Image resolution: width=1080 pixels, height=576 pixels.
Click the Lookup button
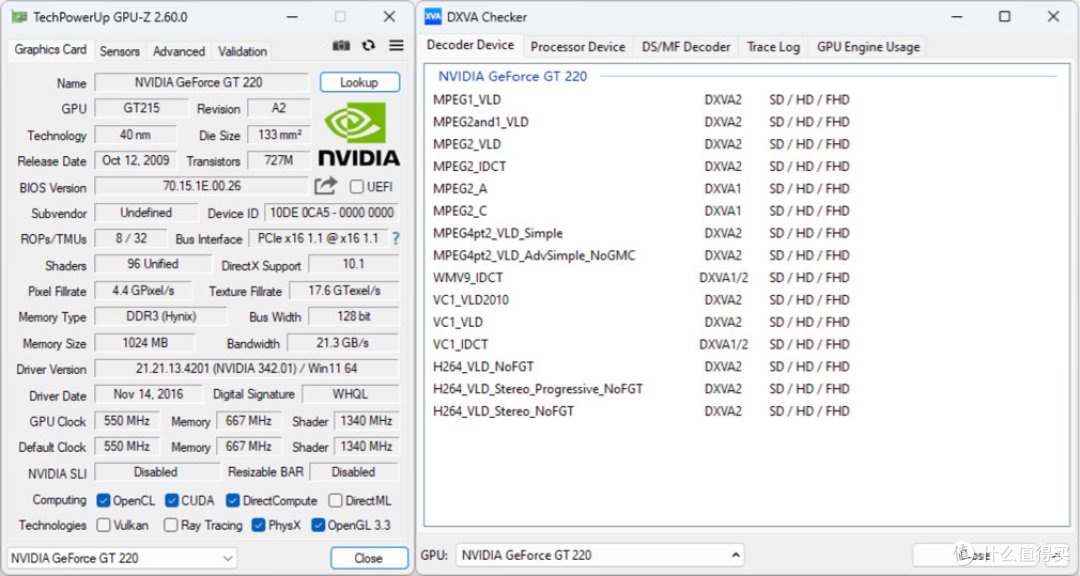pos(360,82)
